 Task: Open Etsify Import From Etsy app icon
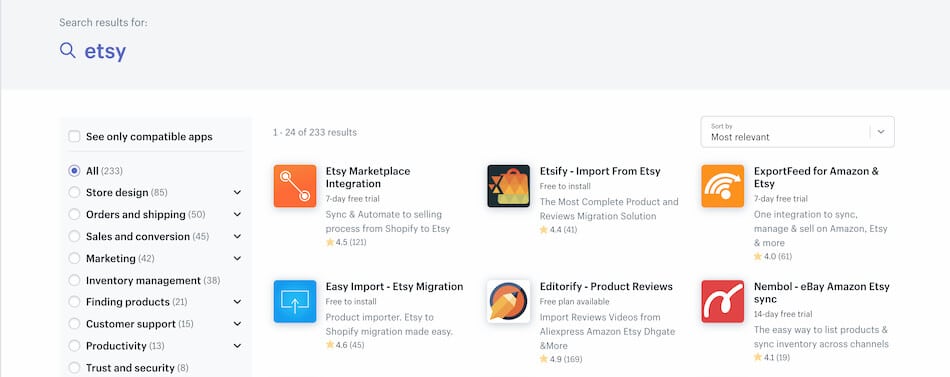[x=509, y=186]
